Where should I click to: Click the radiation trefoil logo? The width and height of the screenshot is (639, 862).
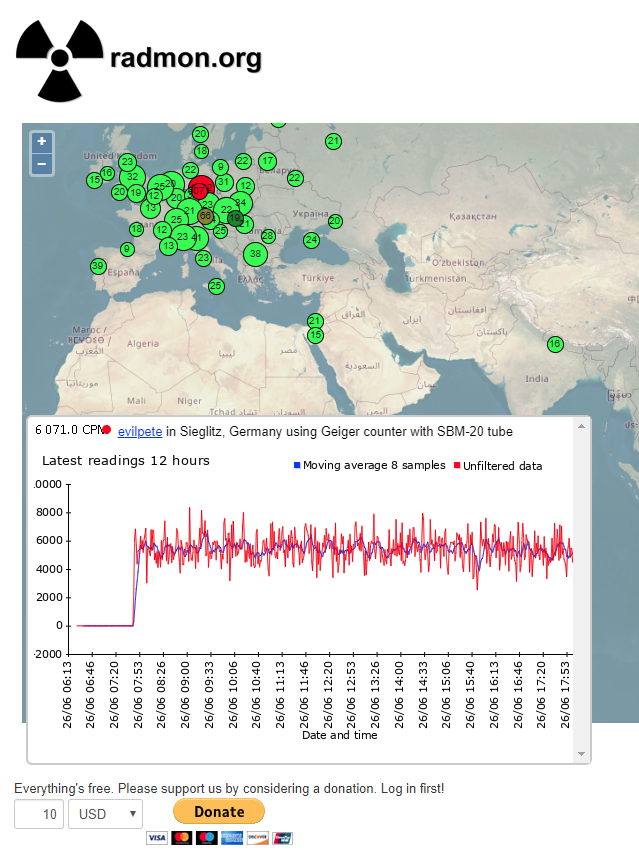[59, 60]
